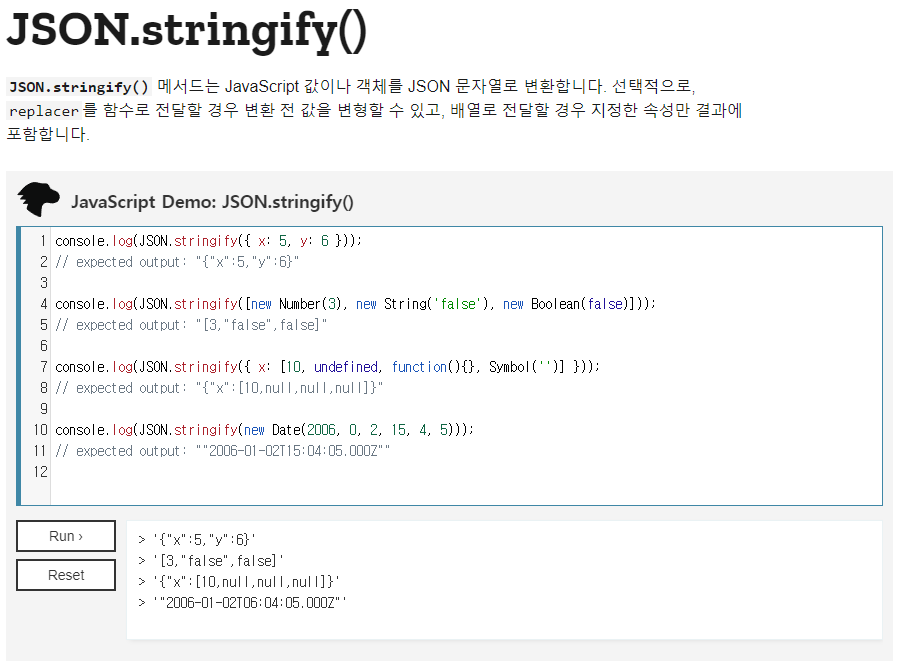
Task: Click line number 9 in editor gutter
Action: click(x=44, y=409)
